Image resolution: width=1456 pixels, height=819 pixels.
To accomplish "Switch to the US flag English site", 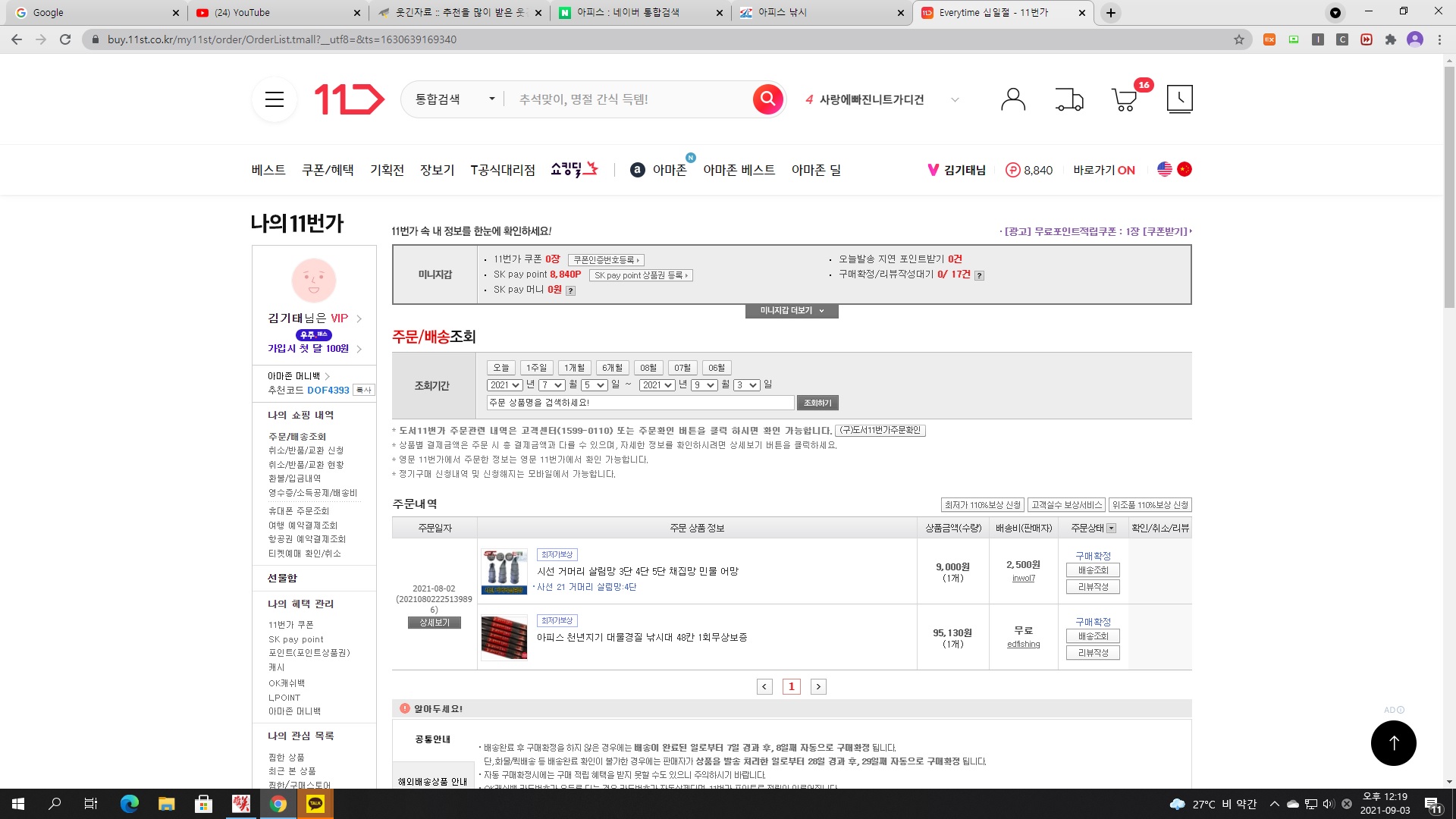I will pos(1165,169).
